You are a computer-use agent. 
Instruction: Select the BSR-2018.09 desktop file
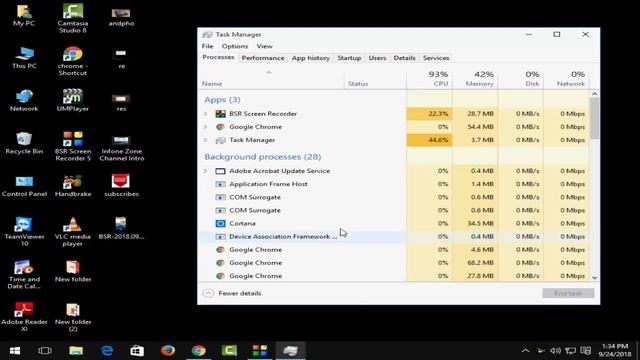(121, 228)
